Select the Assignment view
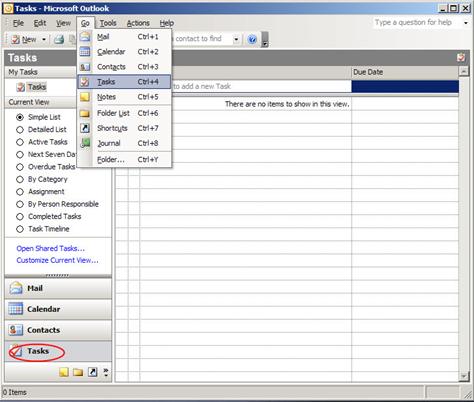This screenshot has width=474, height=402. [x=20, y=192]
